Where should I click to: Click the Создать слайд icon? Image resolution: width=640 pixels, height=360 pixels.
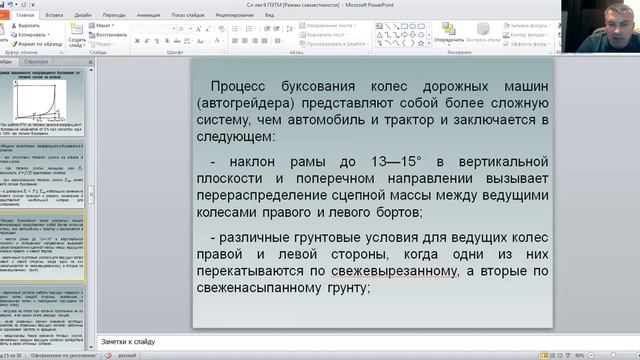76,29
